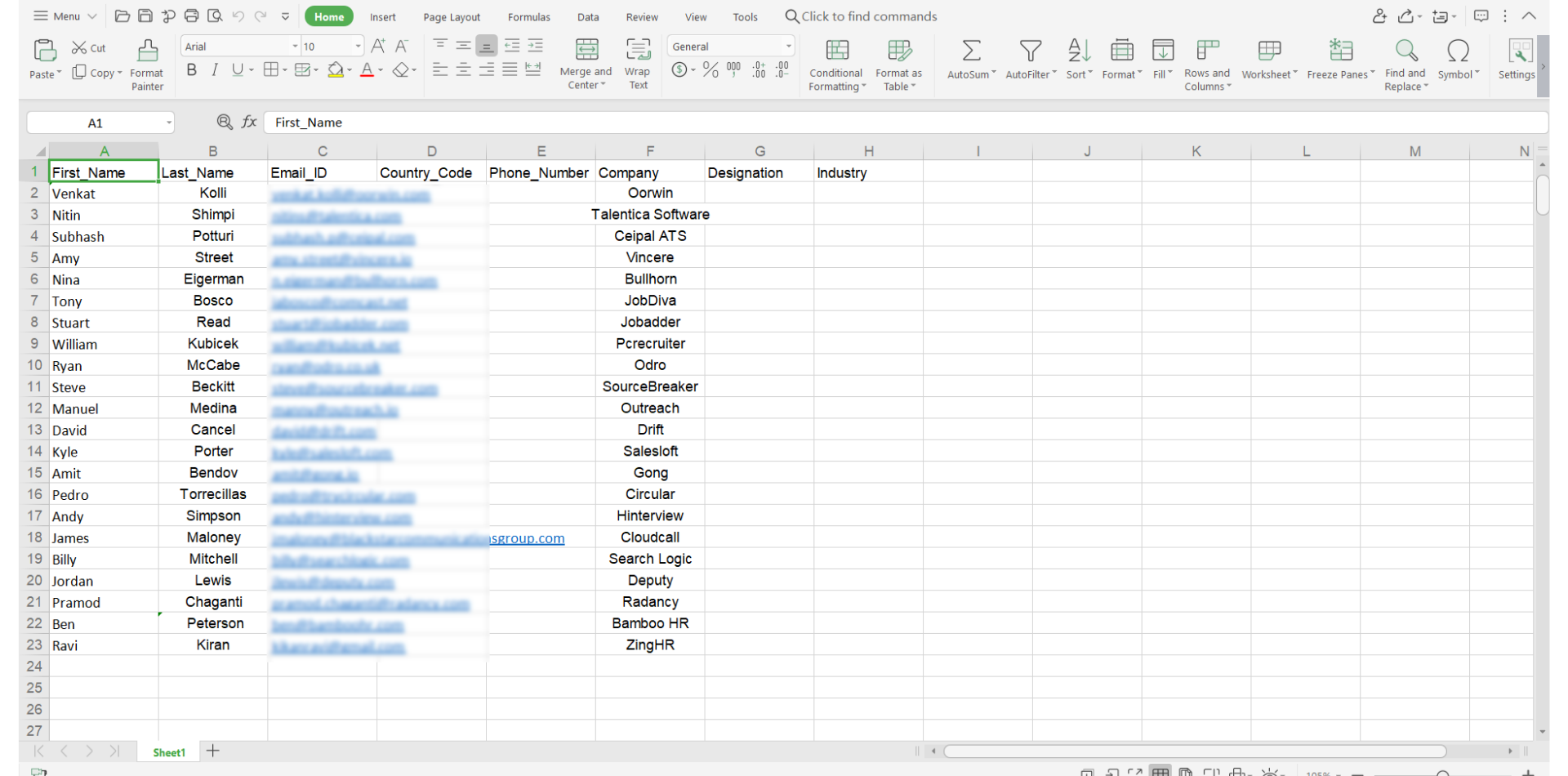
Task: Open the AutoSum function
Action: tap(970, 51)
